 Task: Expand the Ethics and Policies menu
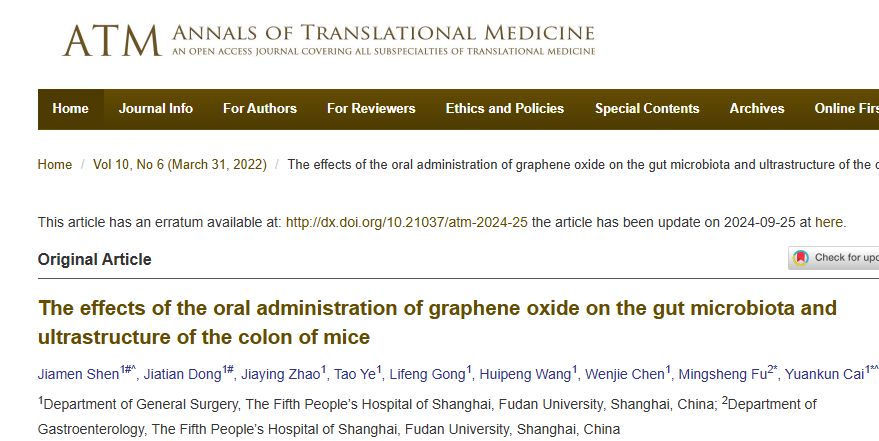tap(505, 109)
